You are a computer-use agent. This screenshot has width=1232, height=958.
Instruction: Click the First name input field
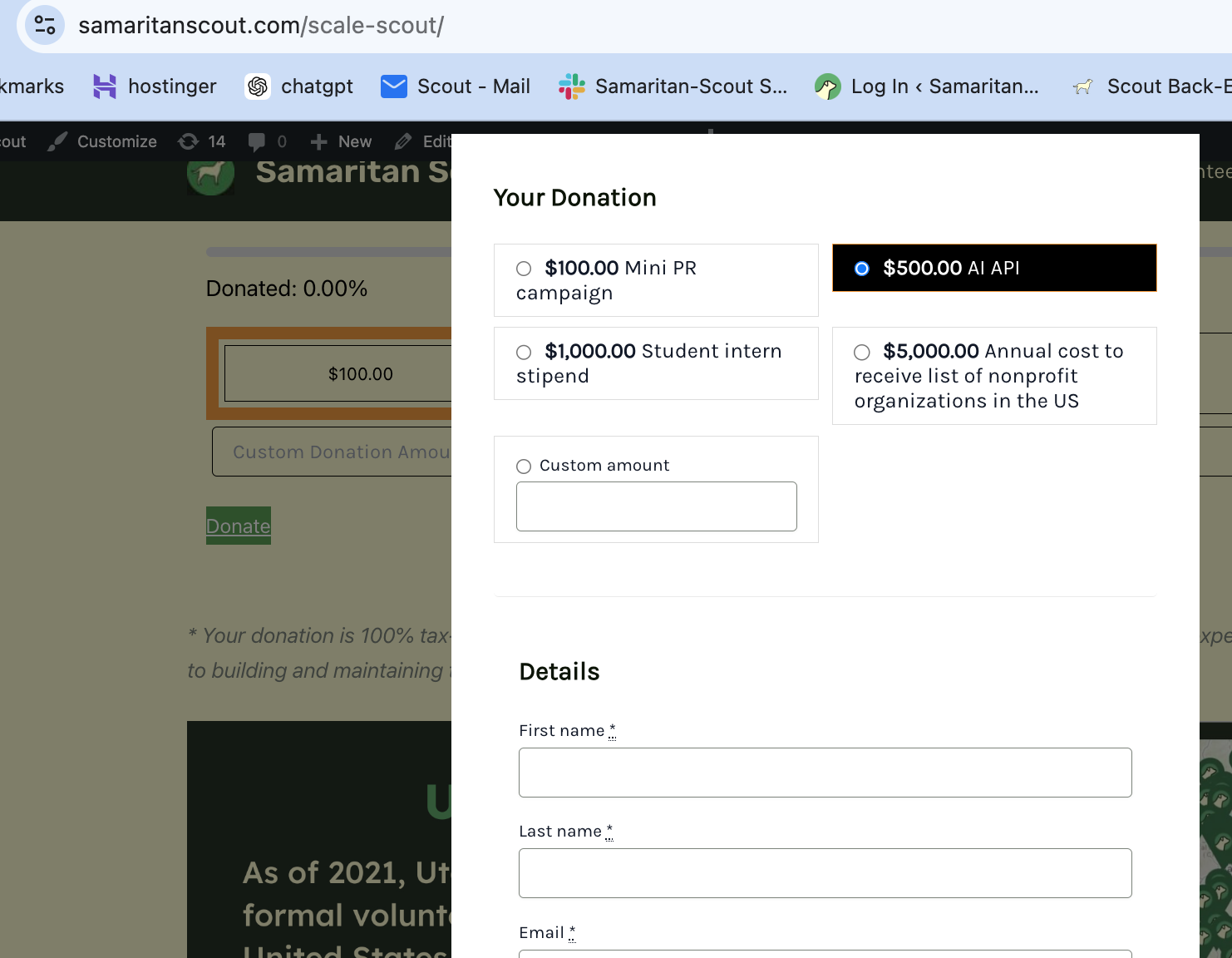pos(825,773)
